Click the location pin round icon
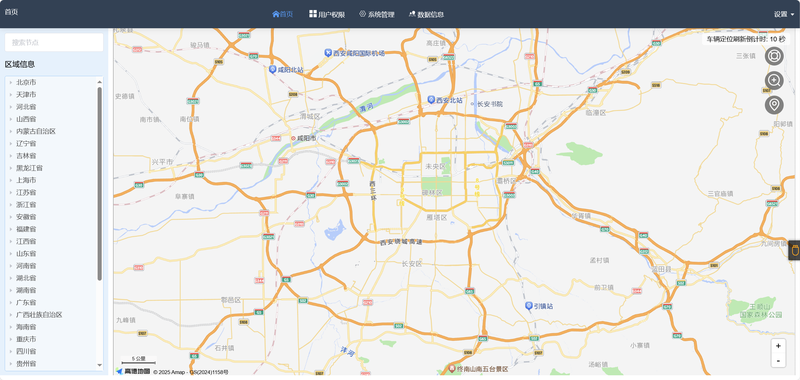This screenshot has width=800, height=380. pyautogui.click(x=774, y=105)
